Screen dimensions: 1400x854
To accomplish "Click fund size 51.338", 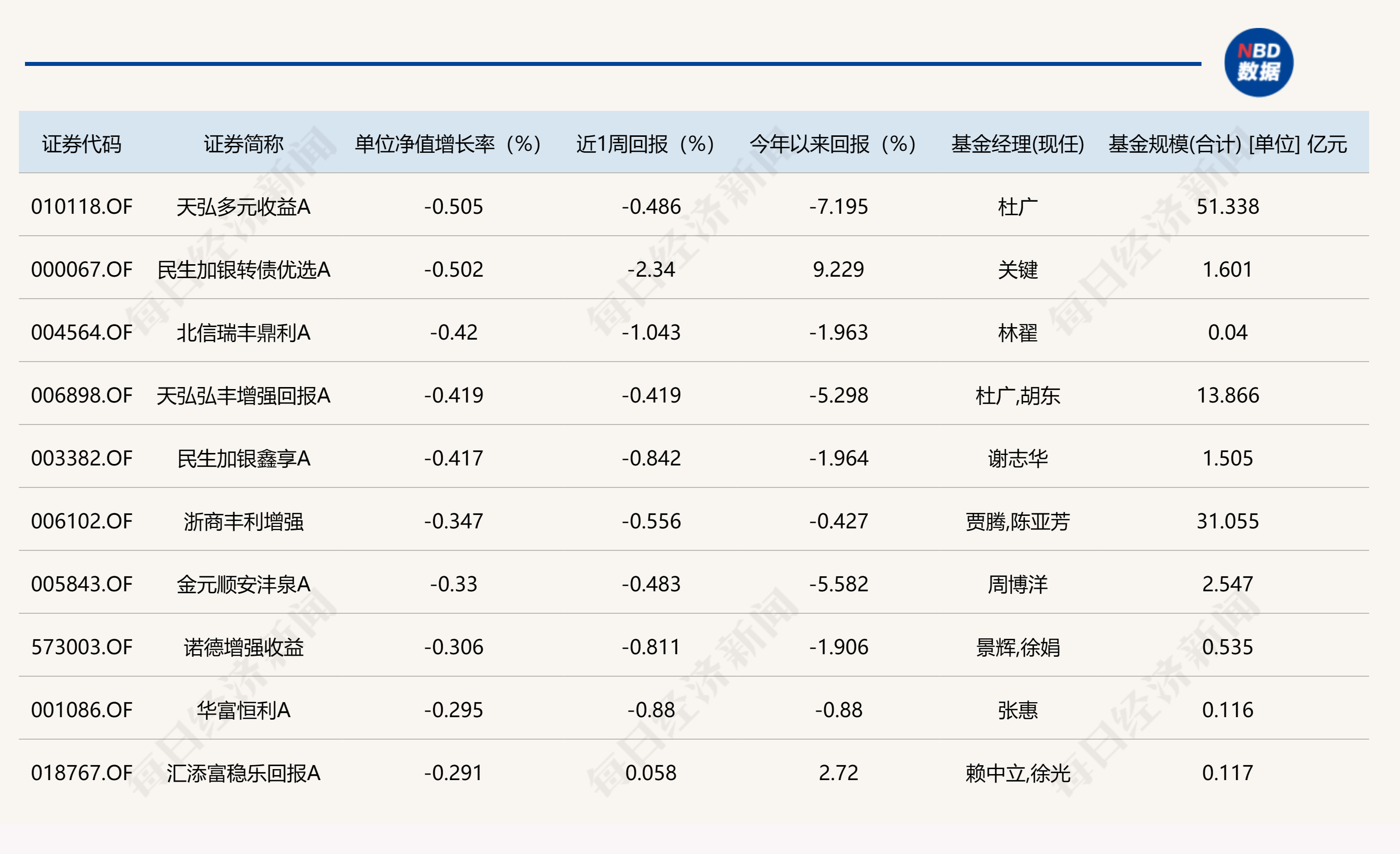I will coord(1228,207).
